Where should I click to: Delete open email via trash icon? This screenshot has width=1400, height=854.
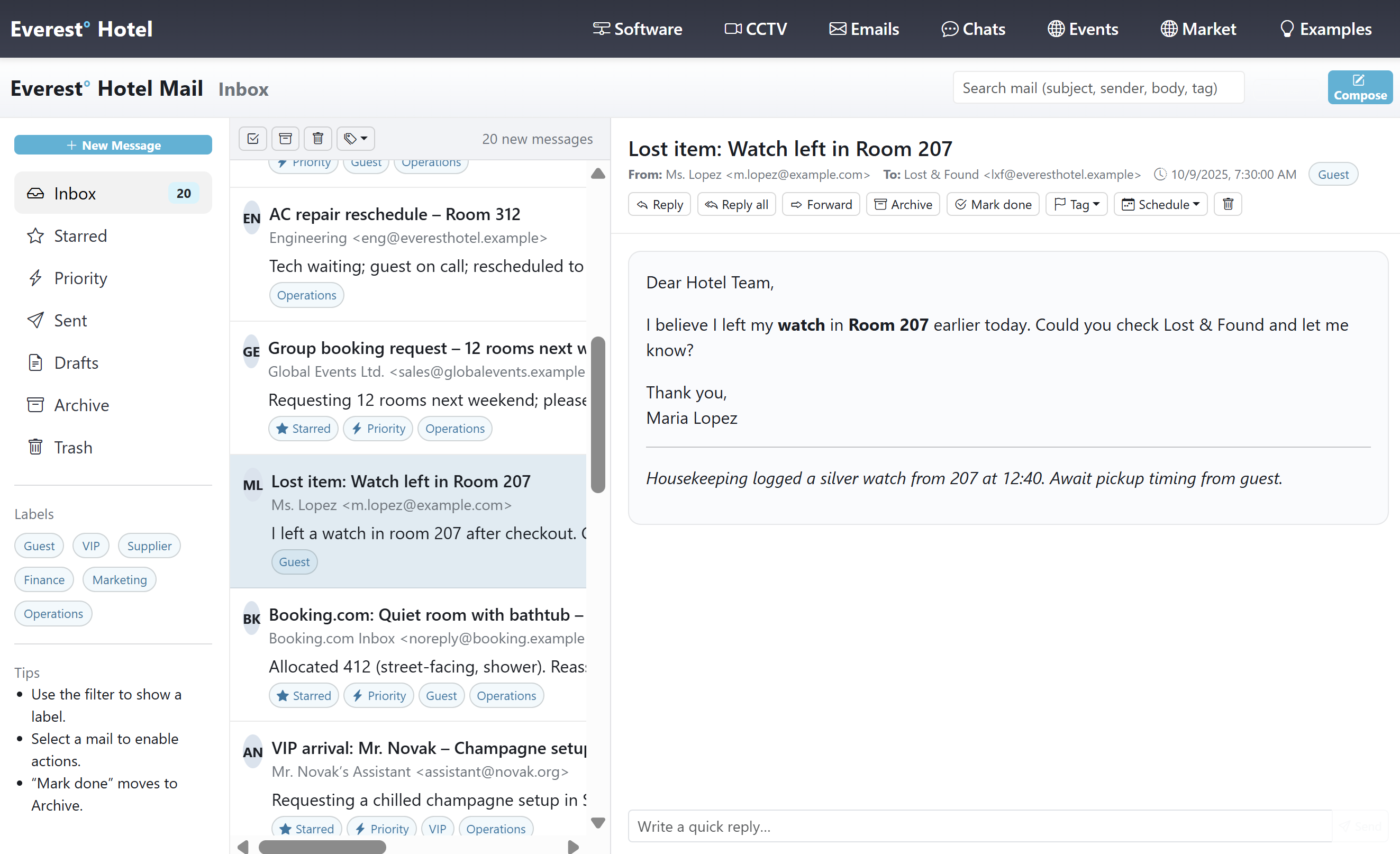coord(1228,204)
